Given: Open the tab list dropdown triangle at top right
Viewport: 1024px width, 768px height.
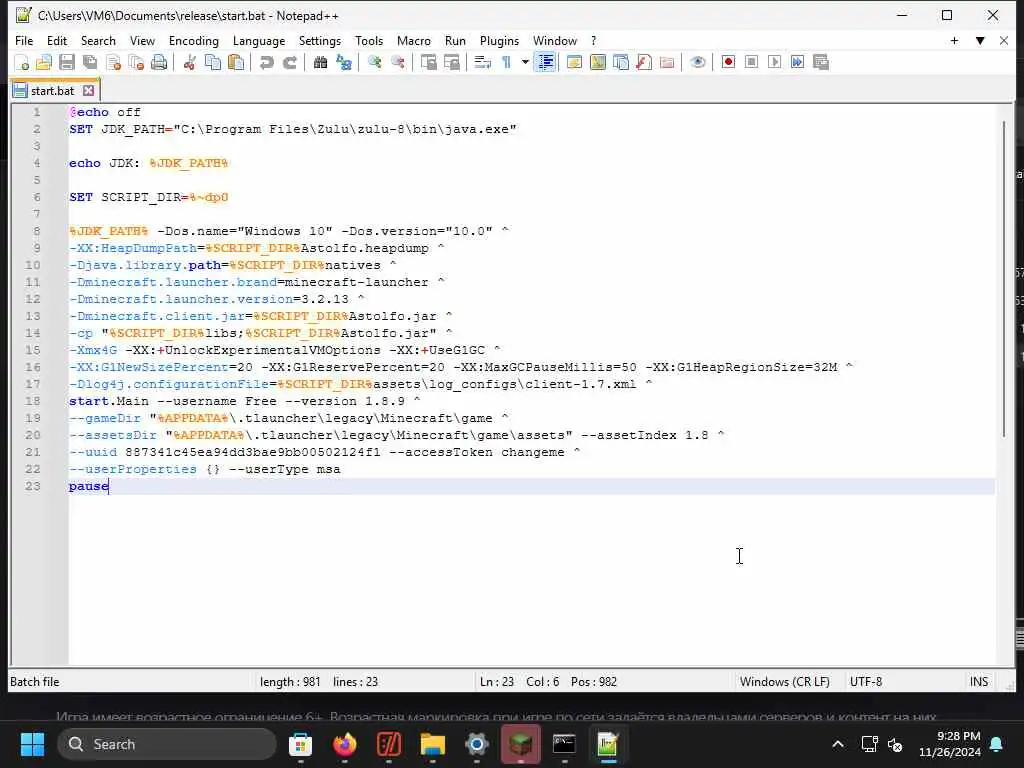Looking at the screenshot, I should [980, 41].
